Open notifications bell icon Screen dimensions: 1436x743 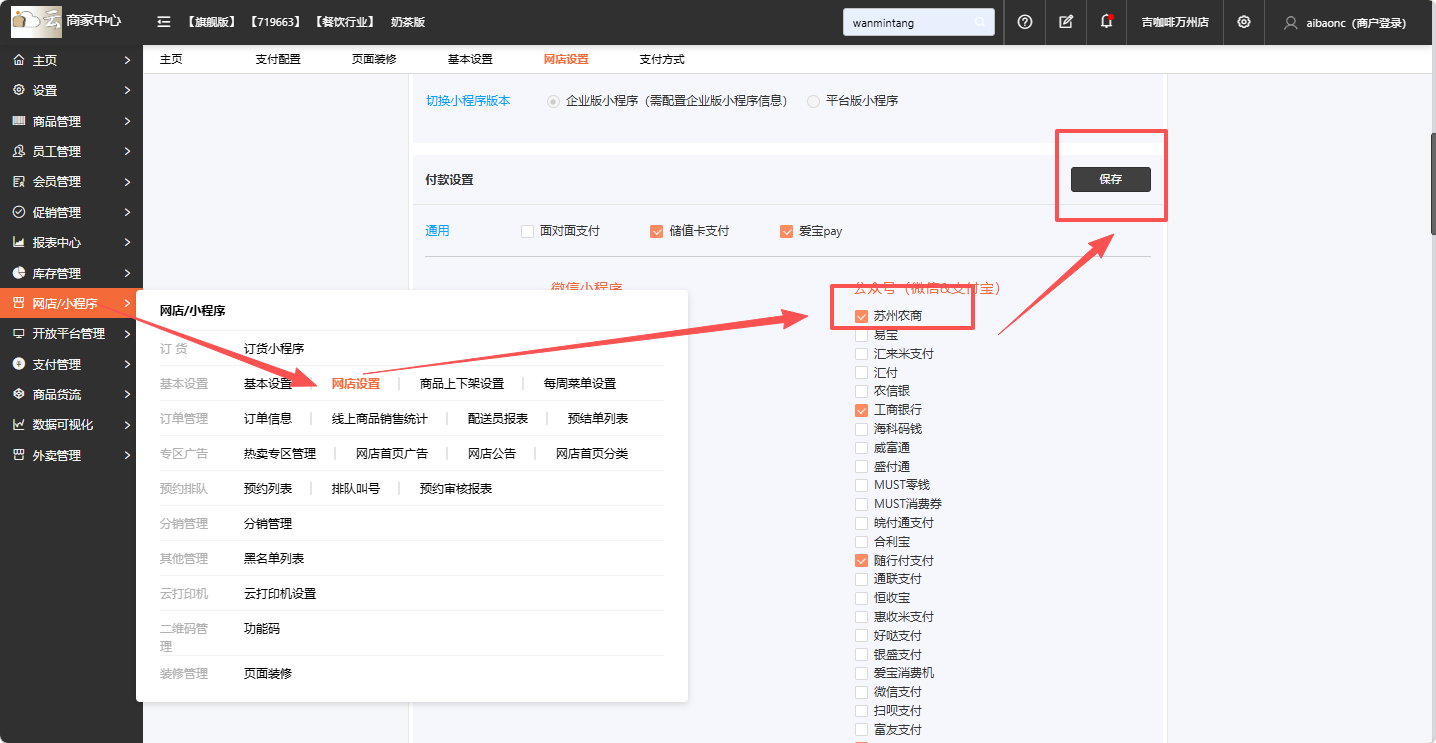(1106, 21)
